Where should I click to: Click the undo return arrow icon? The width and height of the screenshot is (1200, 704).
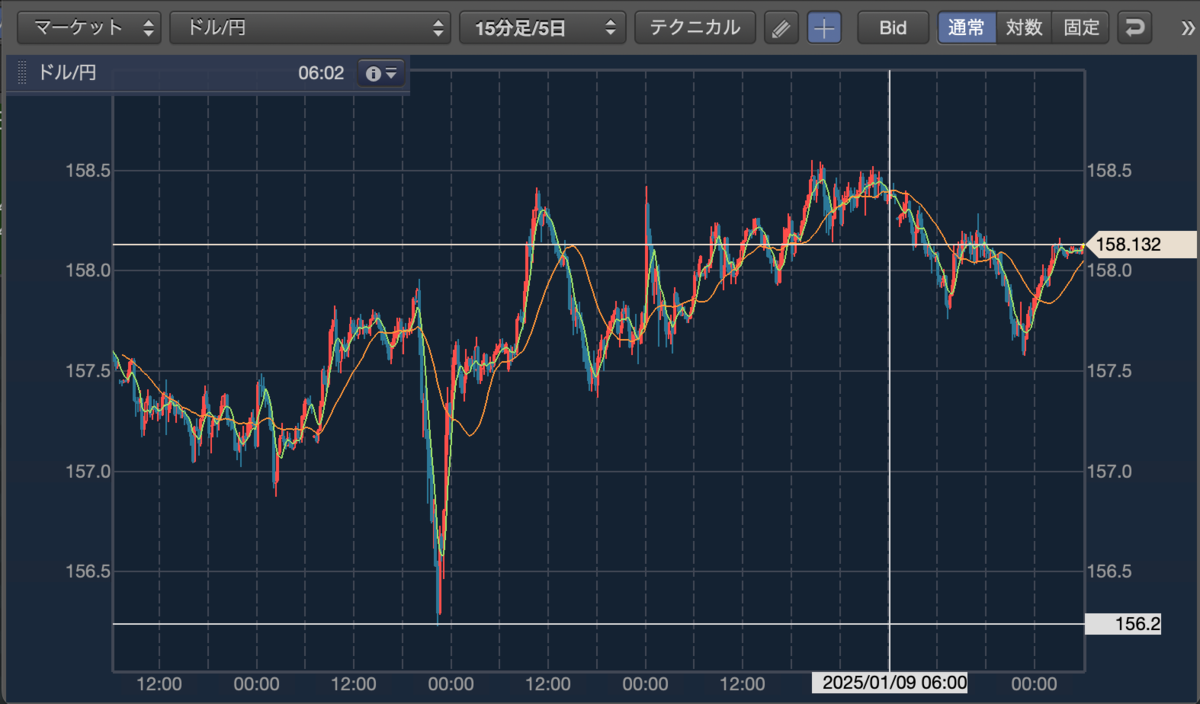point(1135,28)
